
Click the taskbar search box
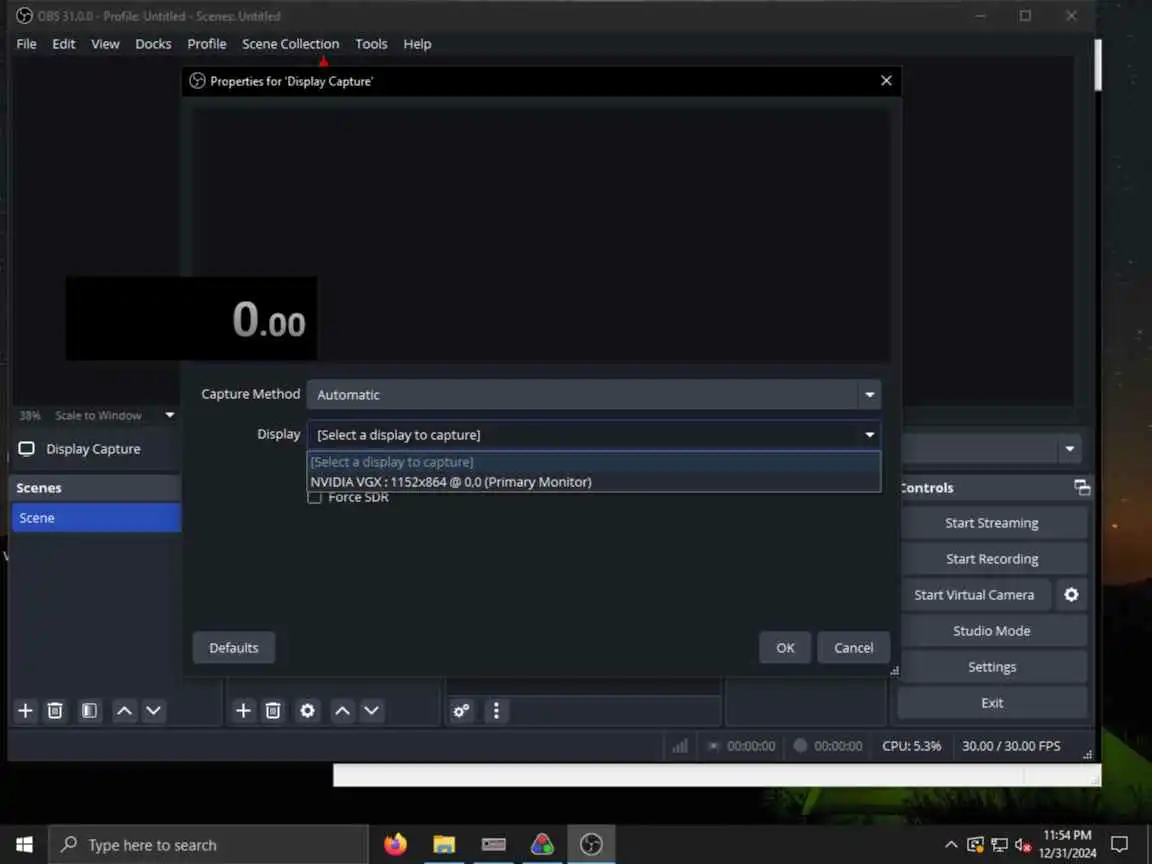pos(208,845)
